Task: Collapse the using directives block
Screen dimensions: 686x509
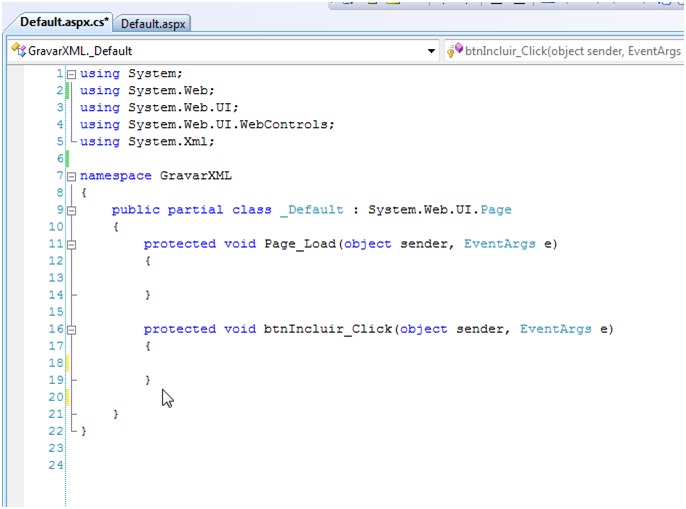Action: point(71,74)
